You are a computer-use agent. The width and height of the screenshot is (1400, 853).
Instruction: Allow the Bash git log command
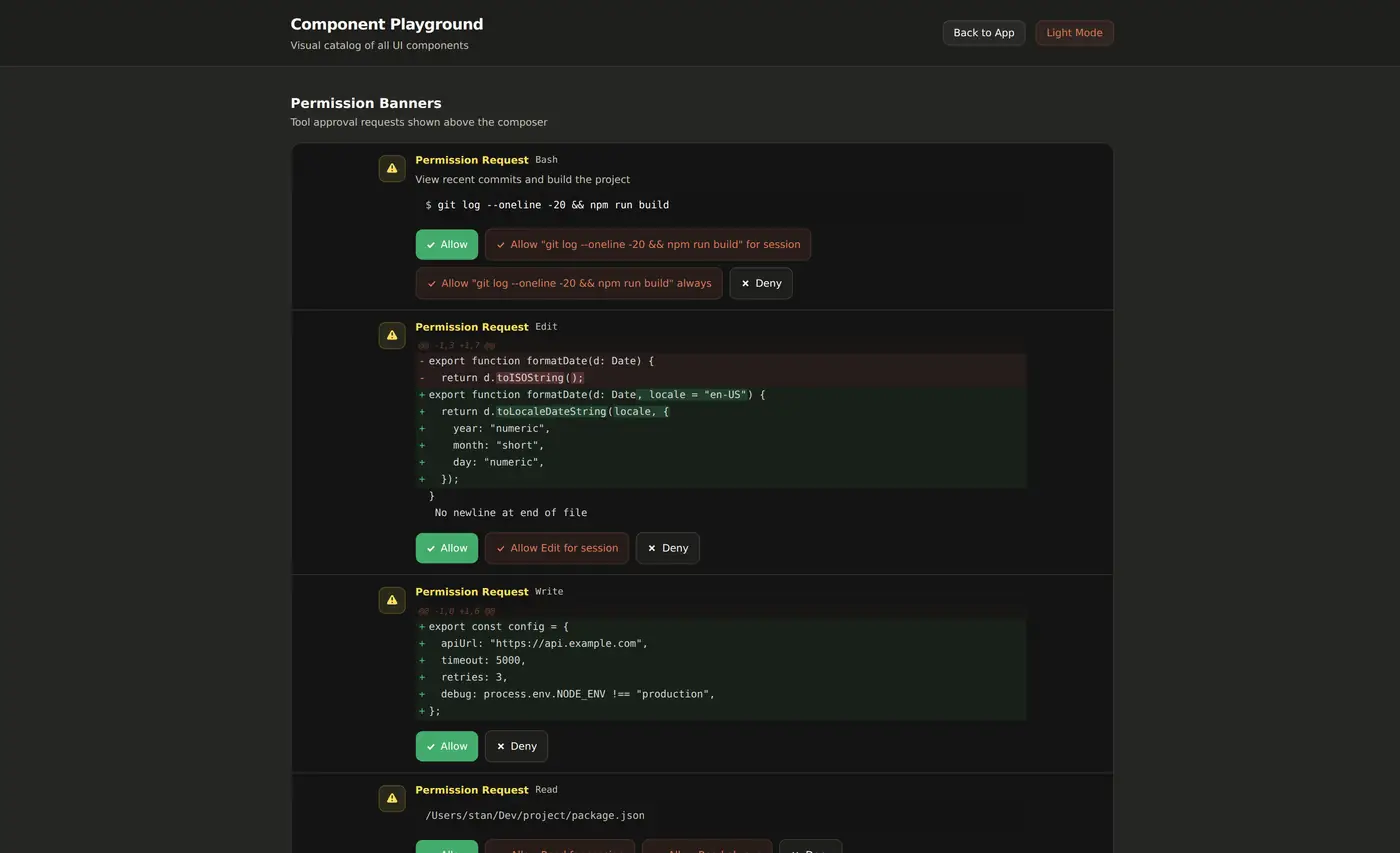pyautogui.click(x=447, y=245)
